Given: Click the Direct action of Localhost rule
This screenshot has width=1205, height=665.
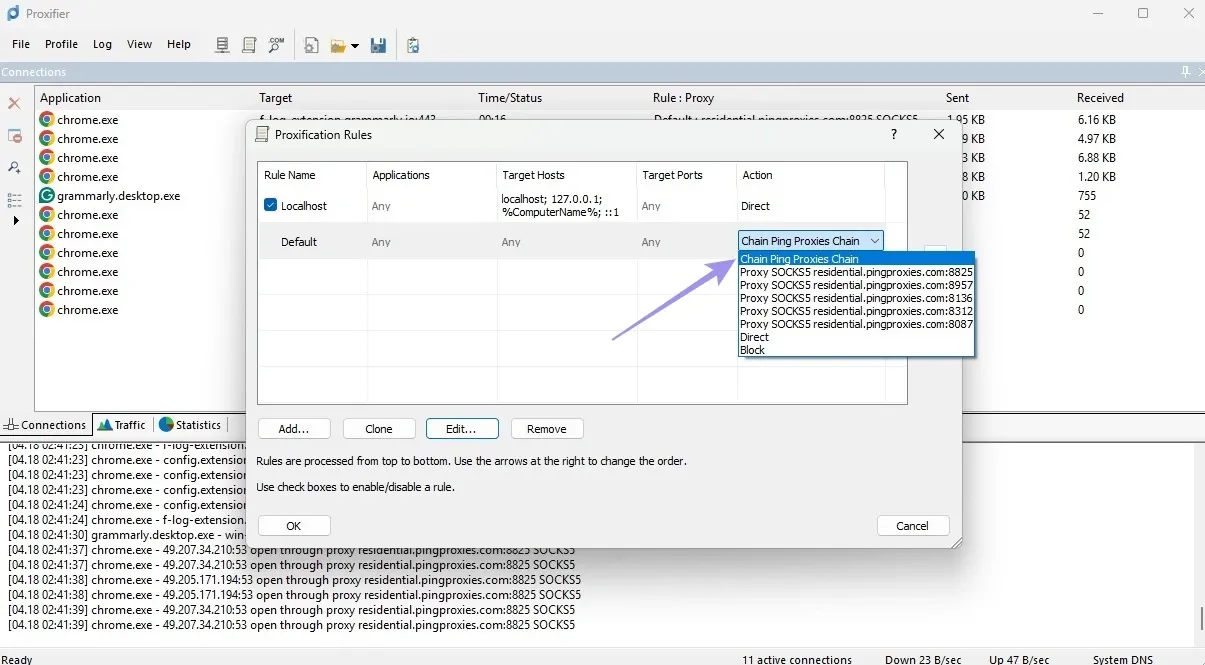Looking at the screenshot, I should [756, 206].
